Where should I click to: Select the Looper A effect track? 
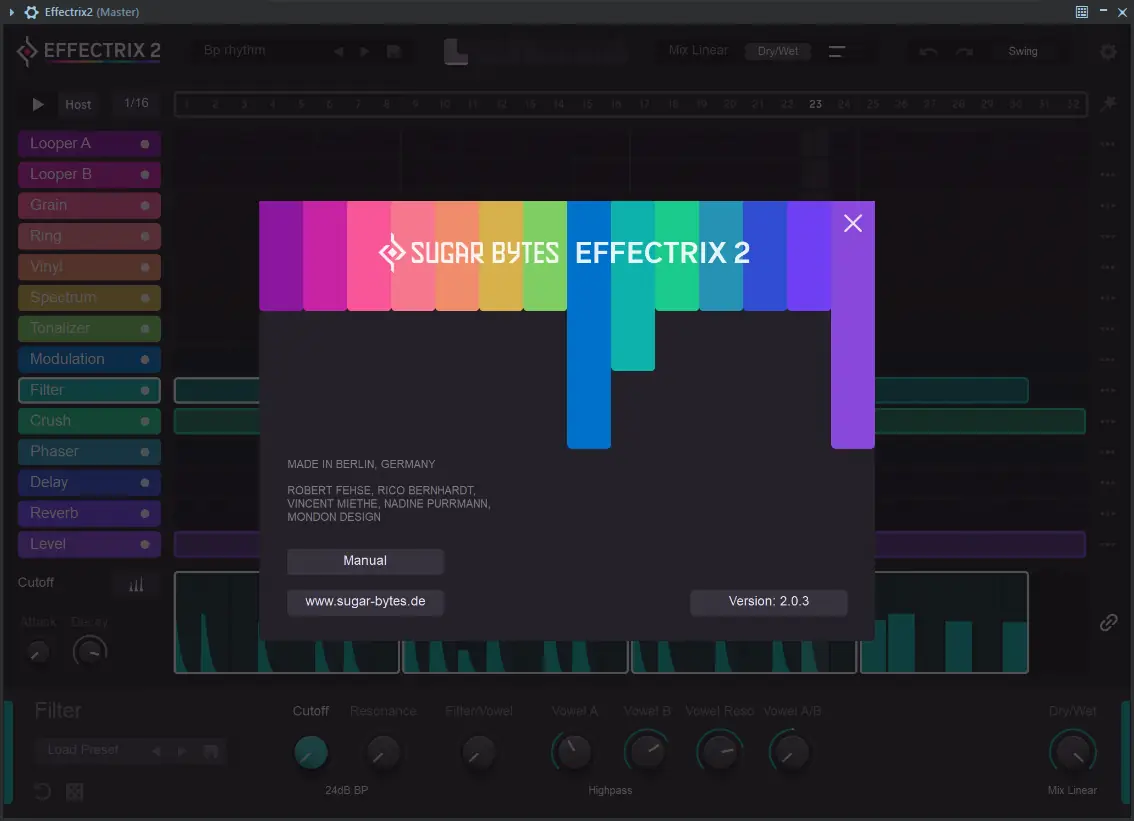pyautogui.click(x=89, y=144)
